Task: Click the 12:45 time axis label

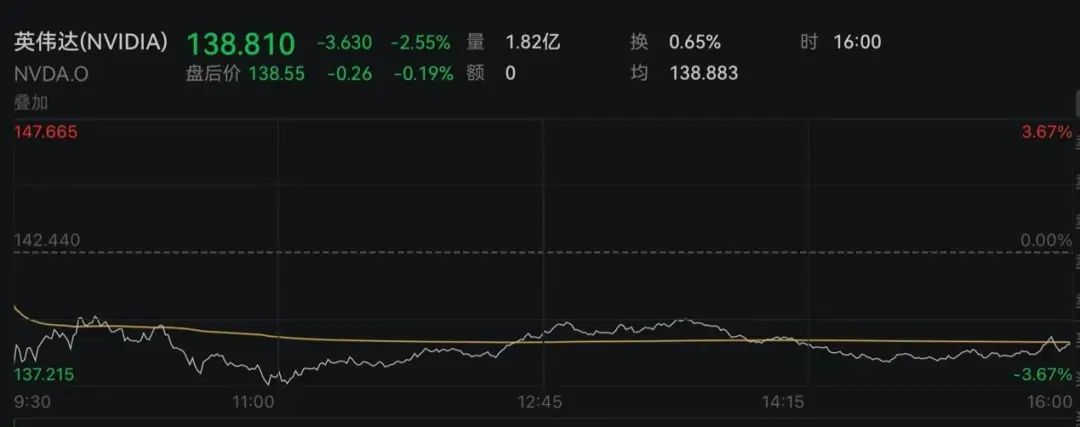Action: coord(540,402)
